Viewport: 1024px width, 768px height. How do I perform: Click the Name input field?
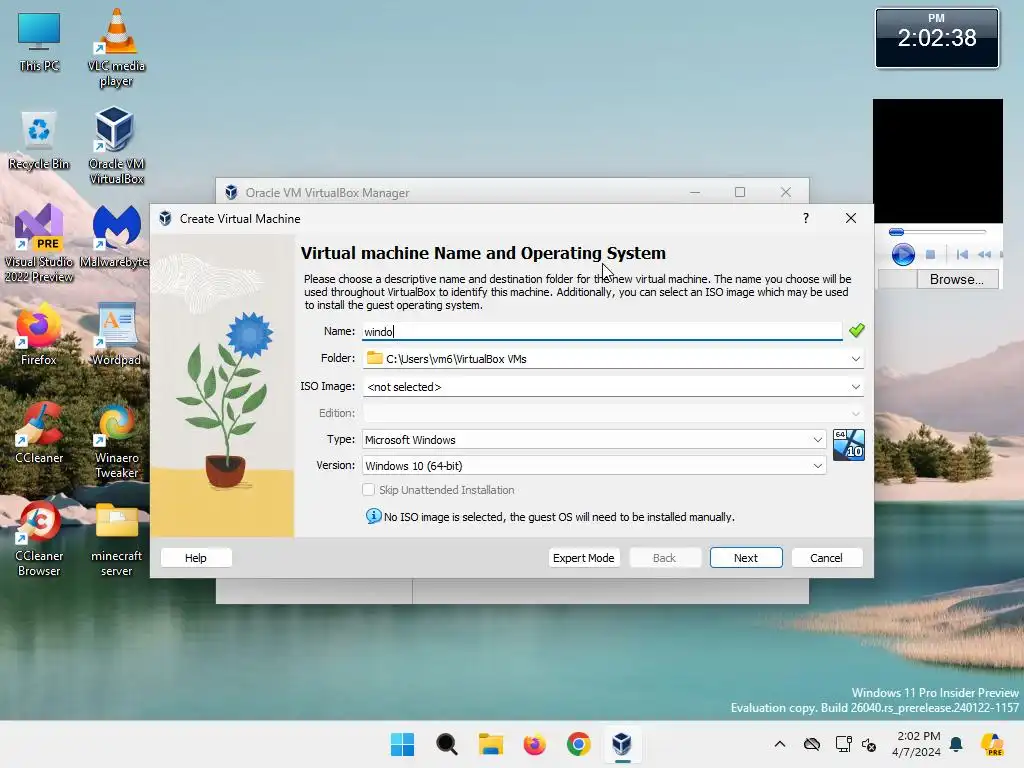602,331
